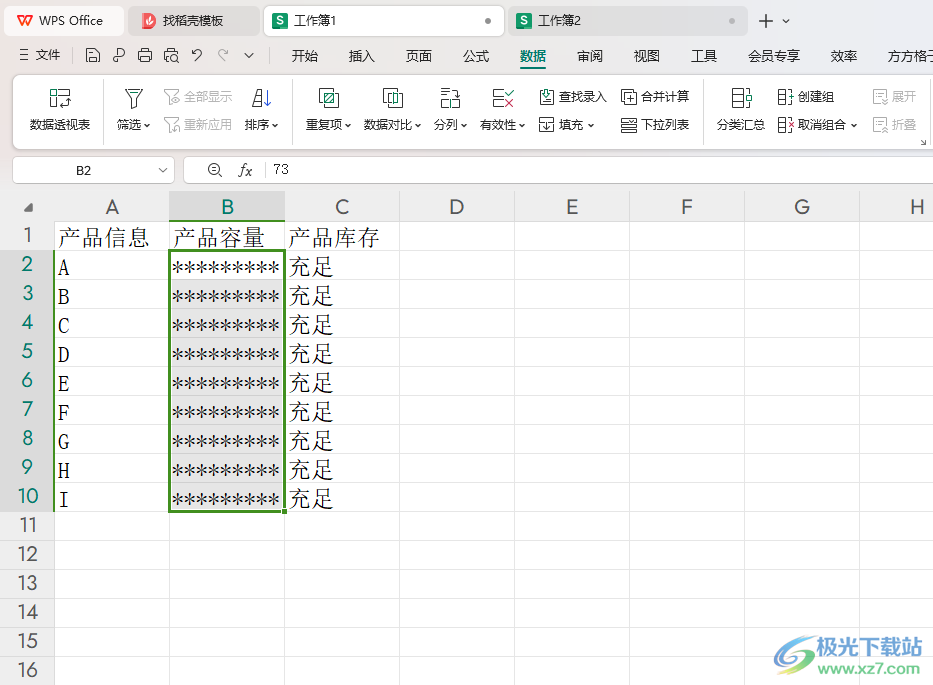Screen dimensions: 933x685
Task: Click Data Compare (数据对比) icon
Action: click(392, 98)
